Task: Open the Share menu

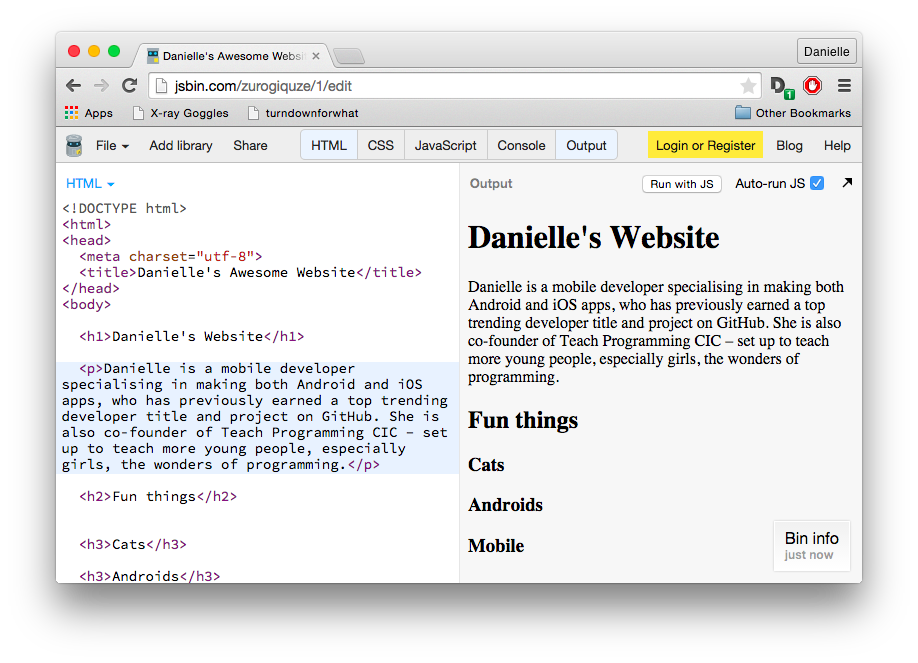Action: click(x=251, y=146)
